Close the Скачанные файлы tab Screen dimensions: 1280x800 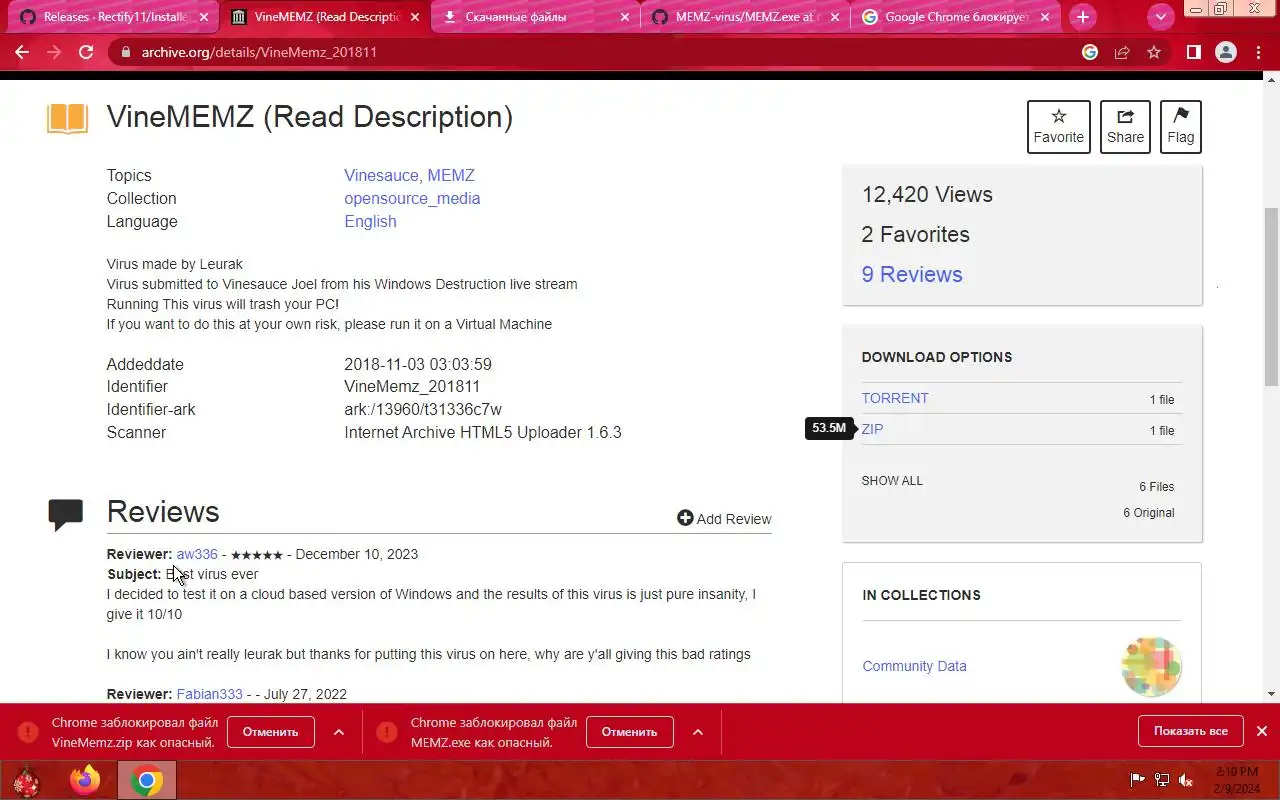tap(625, 17)
